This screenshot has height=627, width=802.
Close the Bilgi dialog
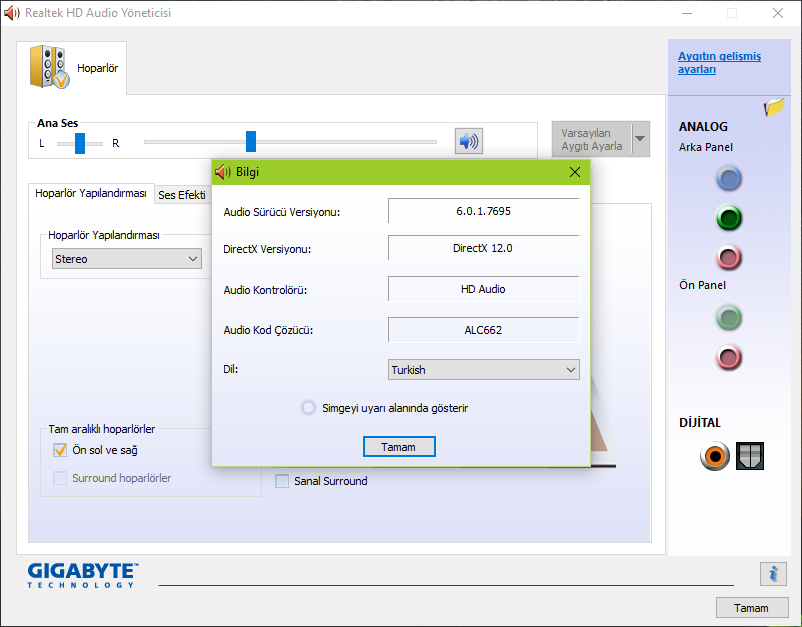575,172
